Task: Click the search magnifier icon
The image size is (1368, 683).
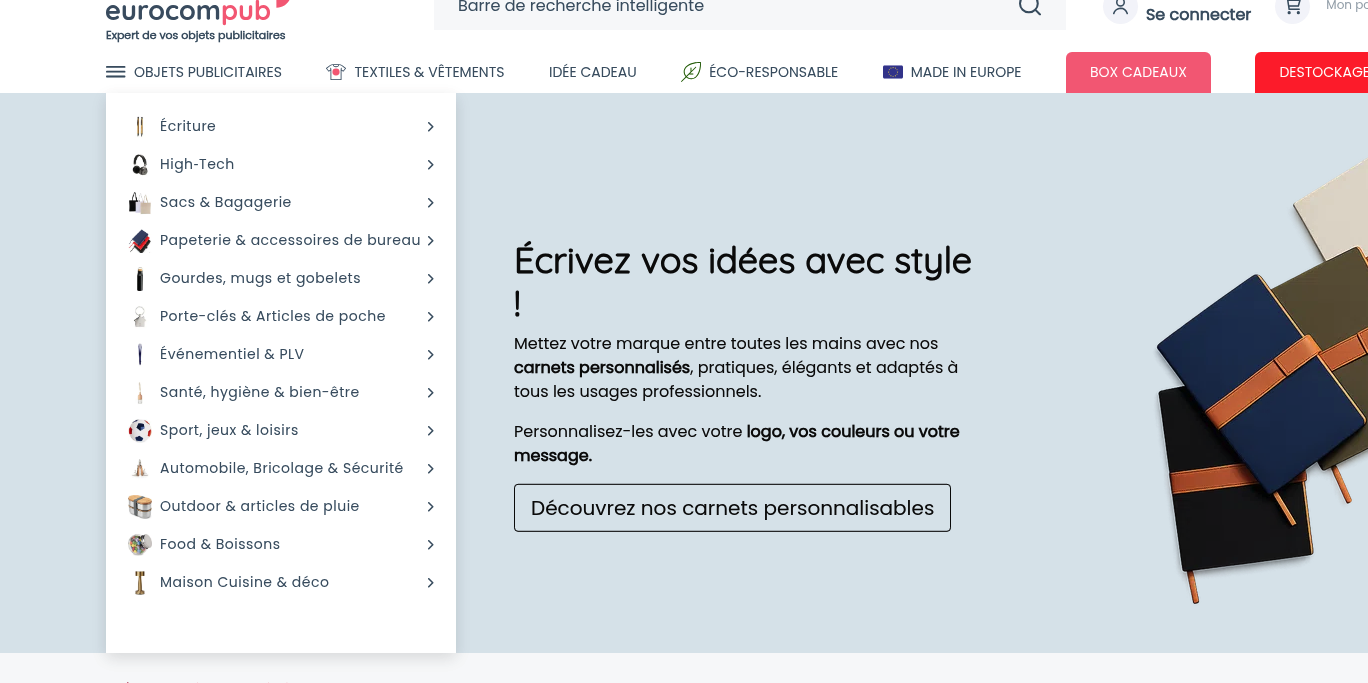Action: pyautogui.click(x=1029, y=7)
